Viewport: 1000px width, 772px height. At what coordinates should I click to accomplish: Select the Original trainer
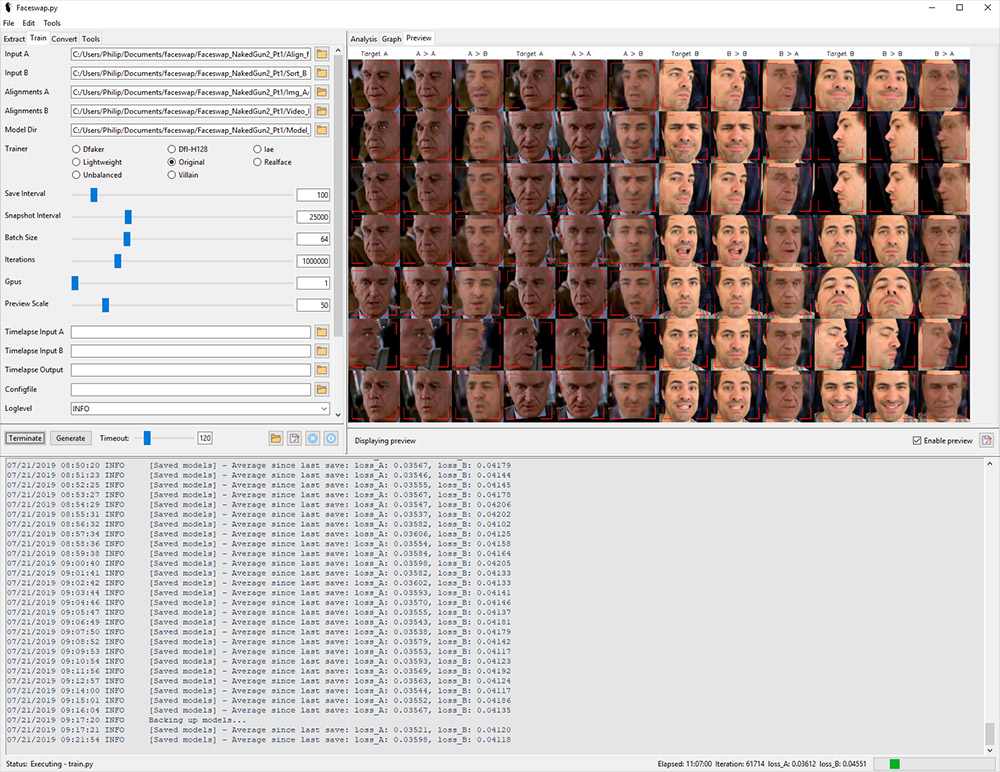pos(186,162)
